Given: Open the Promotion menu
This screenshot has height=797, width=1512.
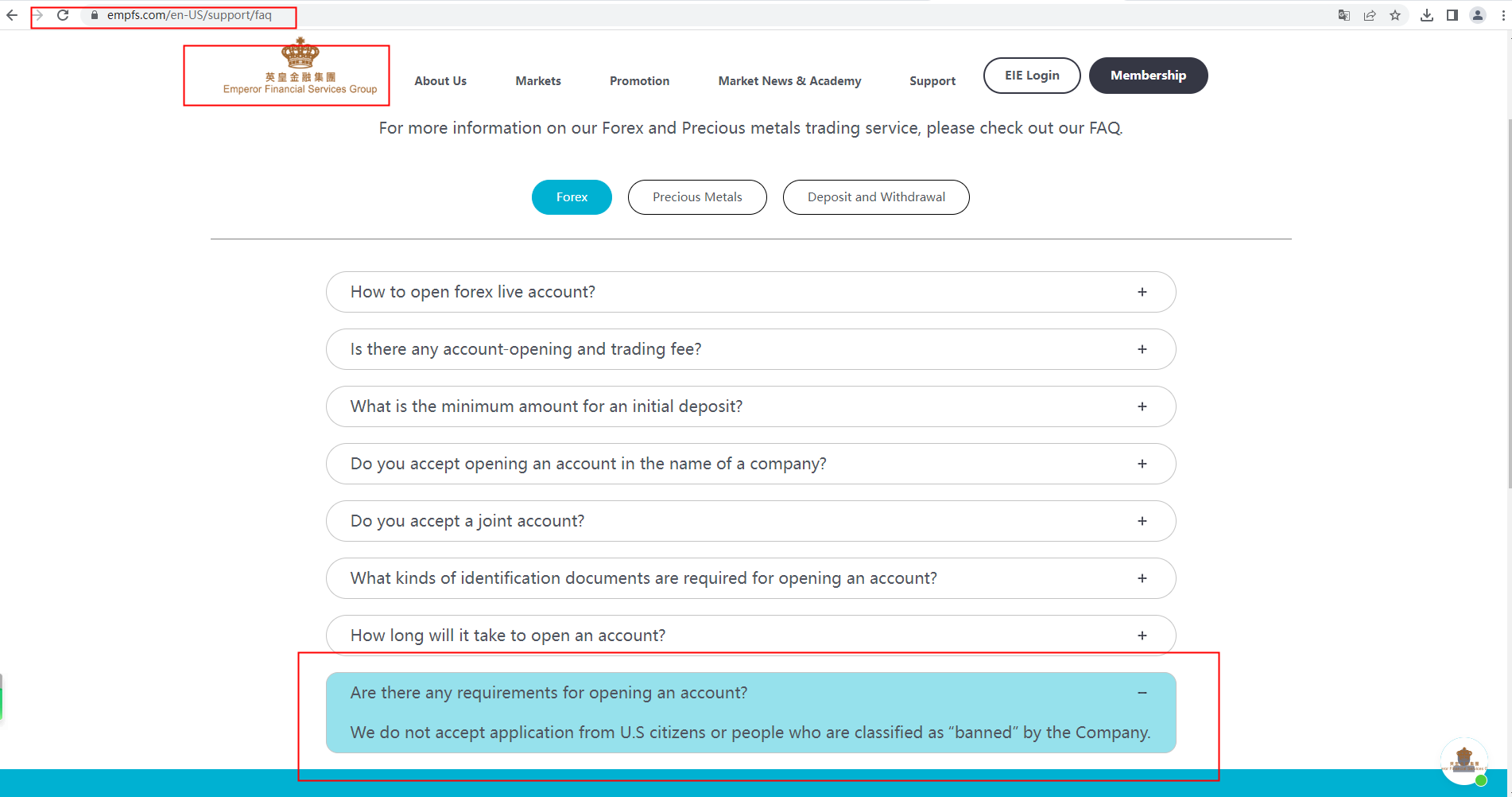Looking at the screenshot, I should [x=640, y=81].
